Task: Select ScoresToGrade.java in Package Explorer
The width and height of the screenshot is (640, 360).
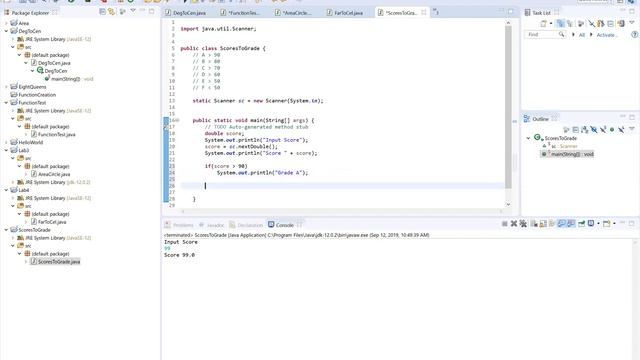Action: pyautogui.click(x=59, y=262)
